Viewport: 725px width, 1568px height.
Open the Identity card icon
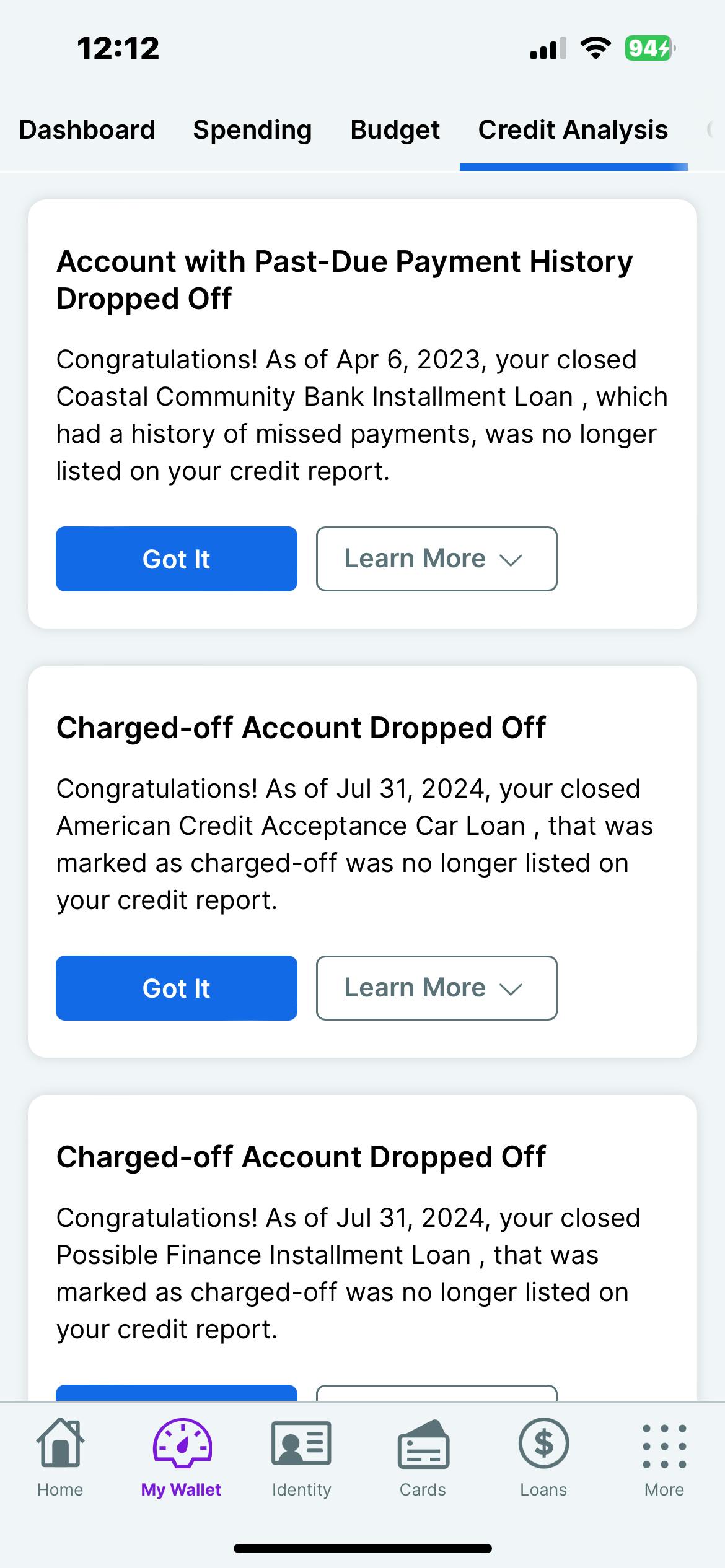coord(301,1443)
